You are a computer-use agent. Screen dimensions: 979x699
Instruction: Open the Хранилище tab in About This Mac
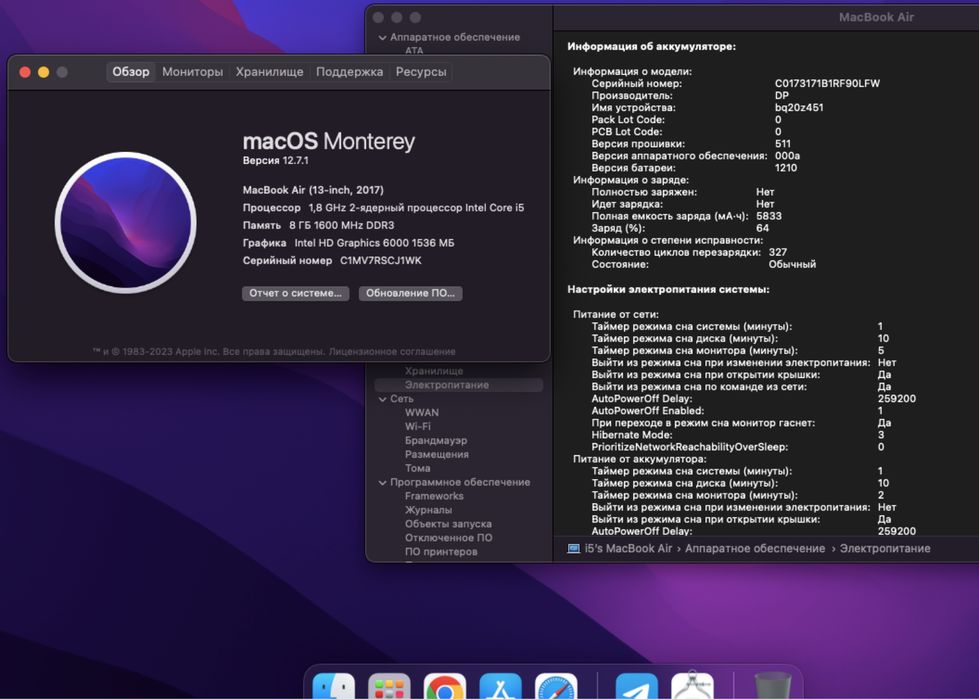click(269, 72)
